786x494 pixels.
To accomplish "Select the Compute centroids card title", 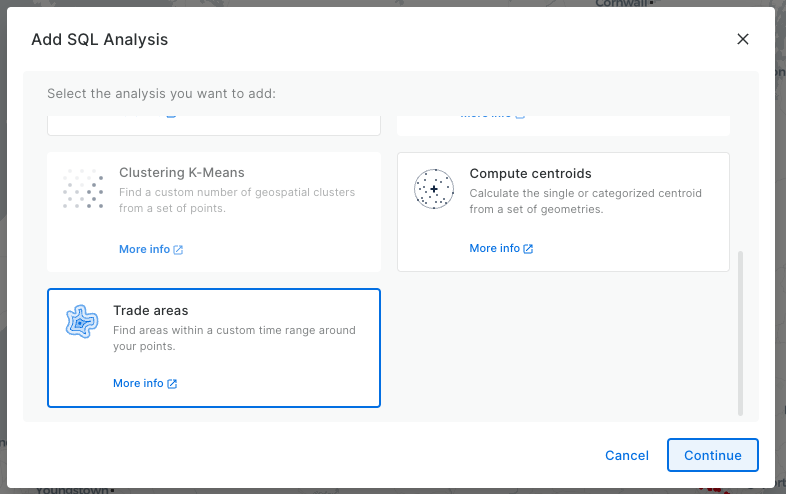I will (530, 173).
